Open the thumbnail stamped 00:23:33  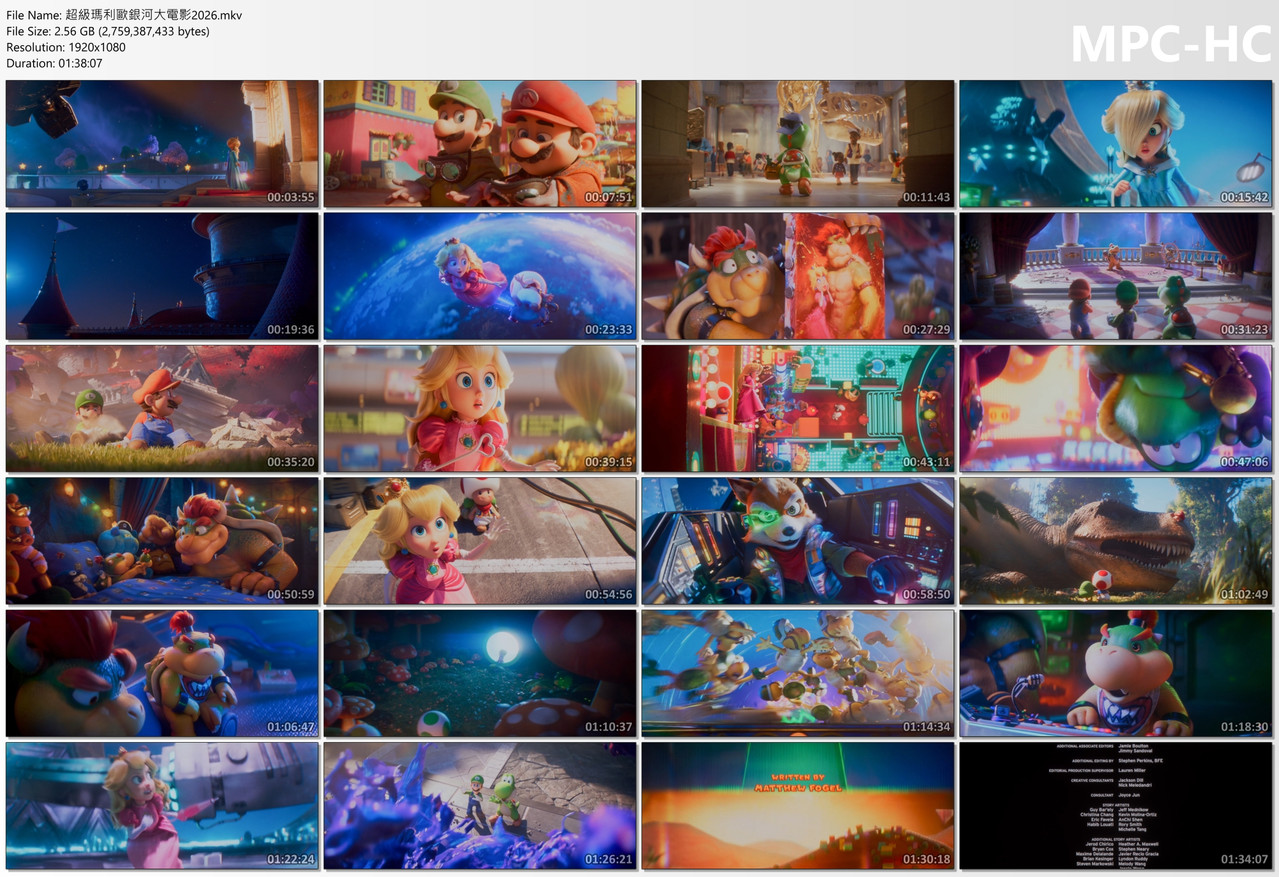point(480,276)
